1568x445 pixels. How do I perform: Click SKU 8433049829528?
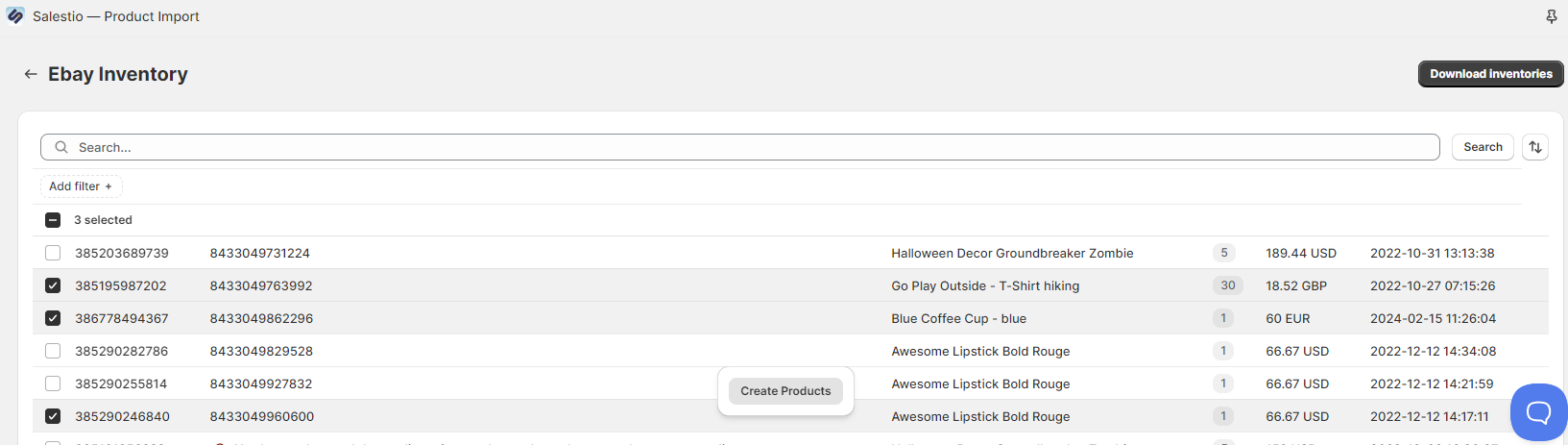pyautogui.click(x=261, y=351)
